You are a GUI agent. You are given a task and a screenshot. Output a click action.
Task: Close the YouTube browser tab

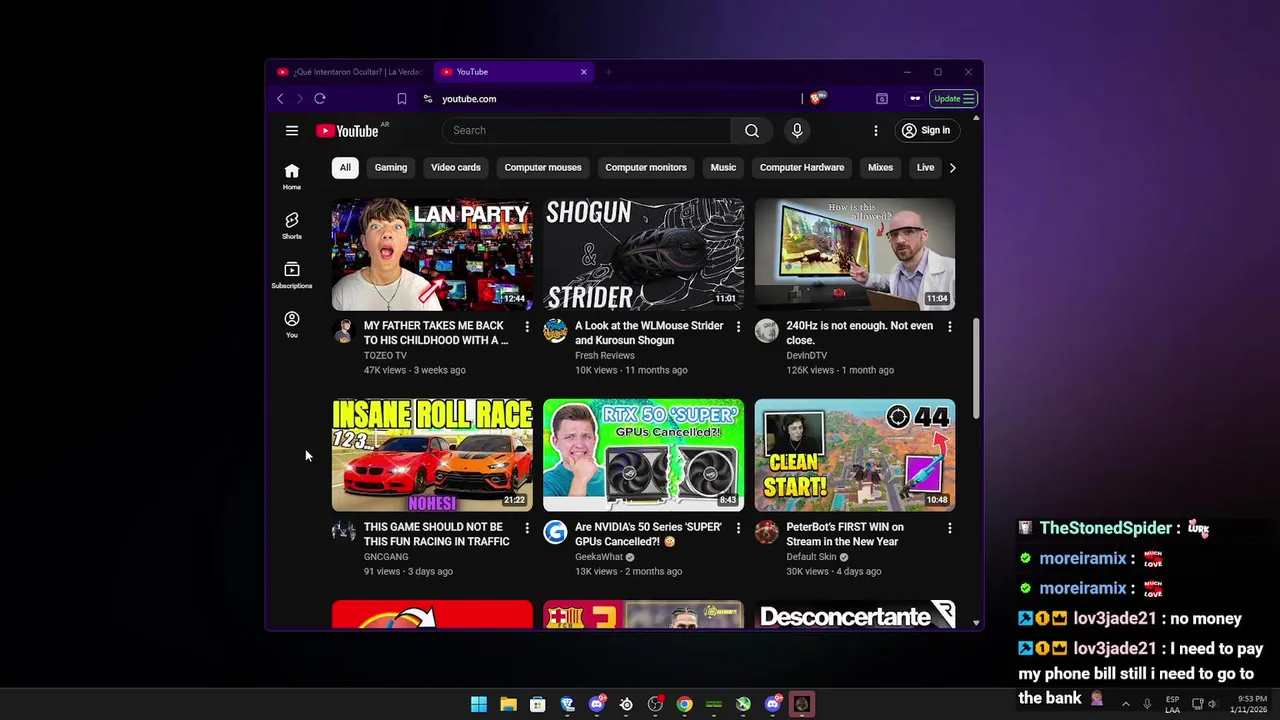584,72
